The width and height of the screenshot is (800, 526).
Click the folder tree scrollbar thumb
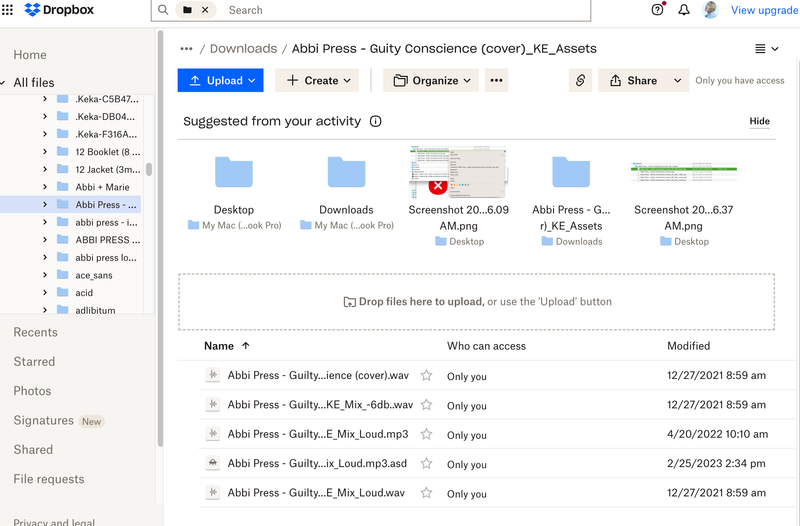[x=148, y=169]
